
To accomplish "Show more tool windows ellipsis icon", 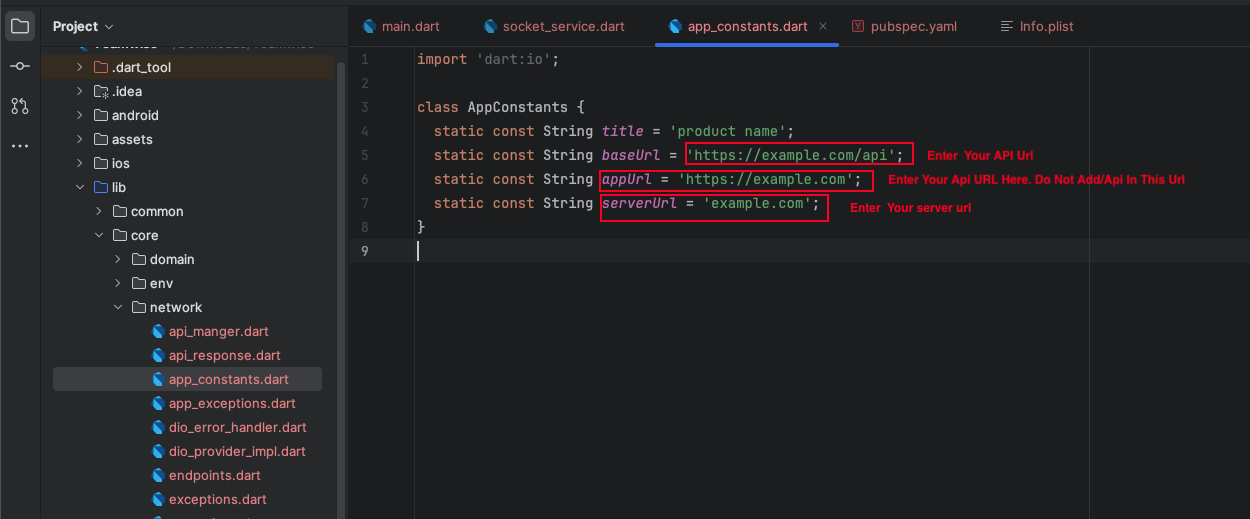I will click(20, 146).
